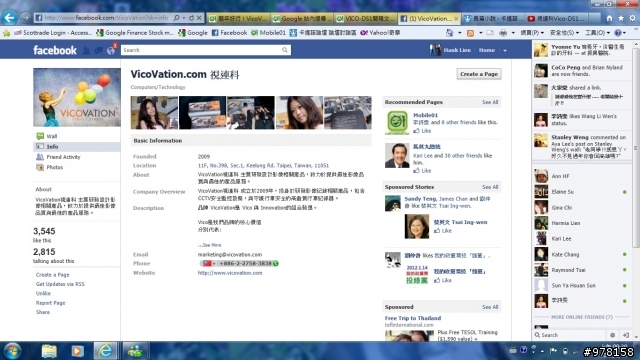Click the address bar refresh icon
This screenshot has height=360, width=640.
click(x=191, y=18)
